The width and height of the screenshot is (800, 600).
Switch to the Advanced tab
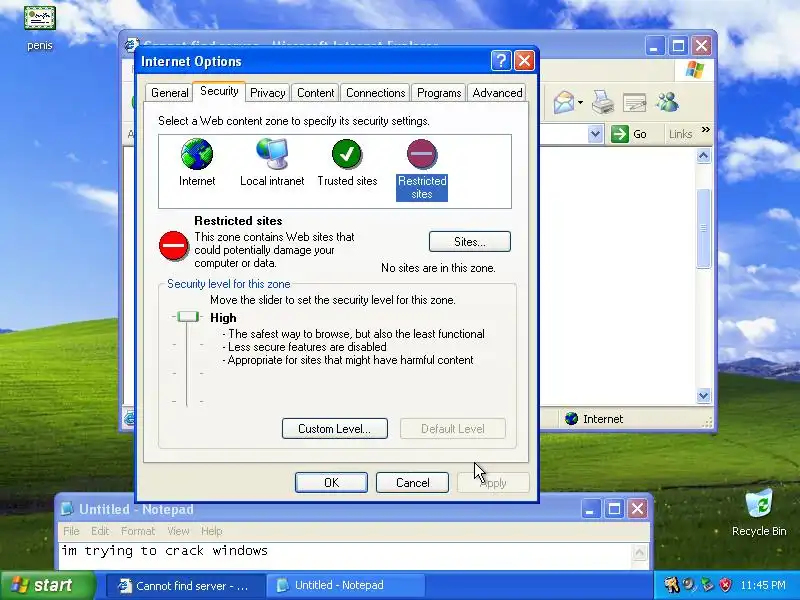coord(497,93)
